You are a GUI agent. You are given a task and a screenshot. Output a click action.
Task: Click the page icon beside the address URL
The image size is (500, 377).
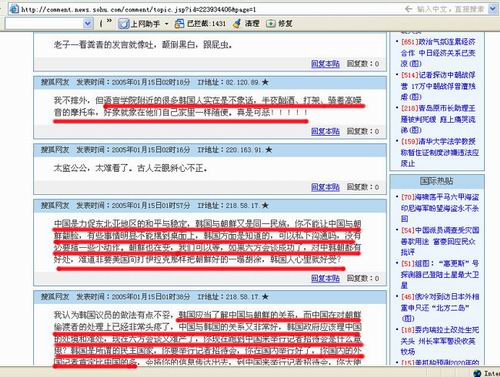tap(14, 9)
